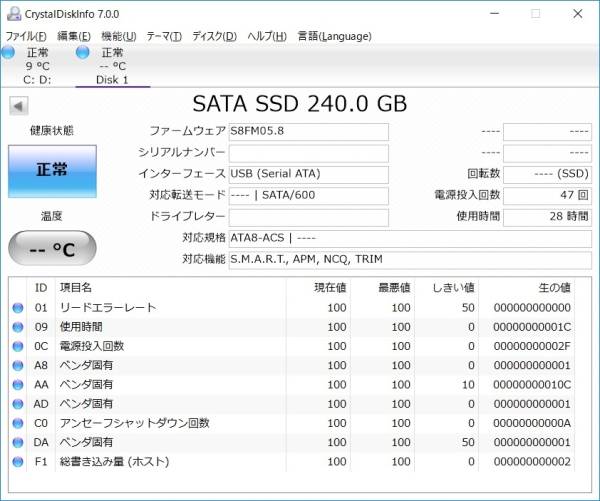The width and height of the screenshot is (600, 501).
Task: Click the rotation rate field ---- (SSD)
Action: pos(547,174)
